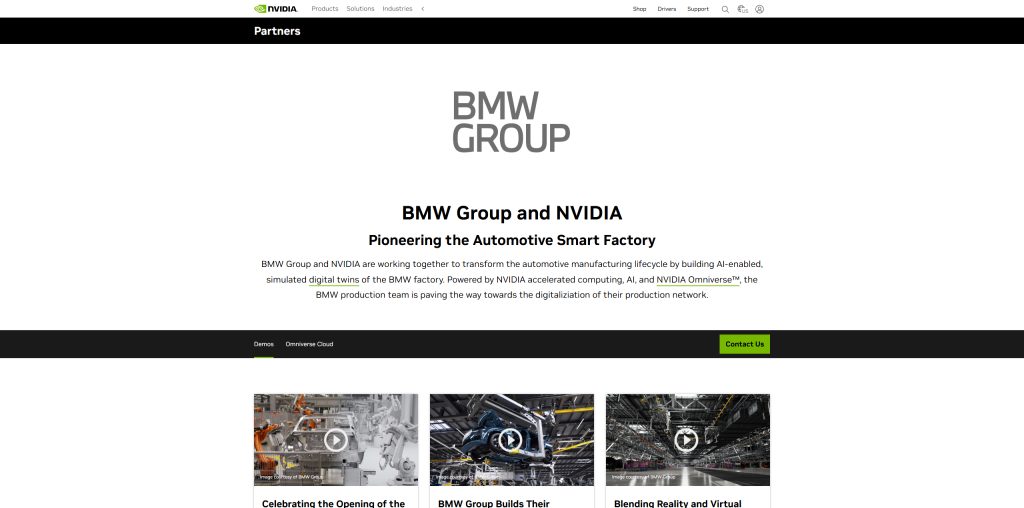Expand the Solutions menu
This screenshot has height=508, width=1024.
click(360, 8)
